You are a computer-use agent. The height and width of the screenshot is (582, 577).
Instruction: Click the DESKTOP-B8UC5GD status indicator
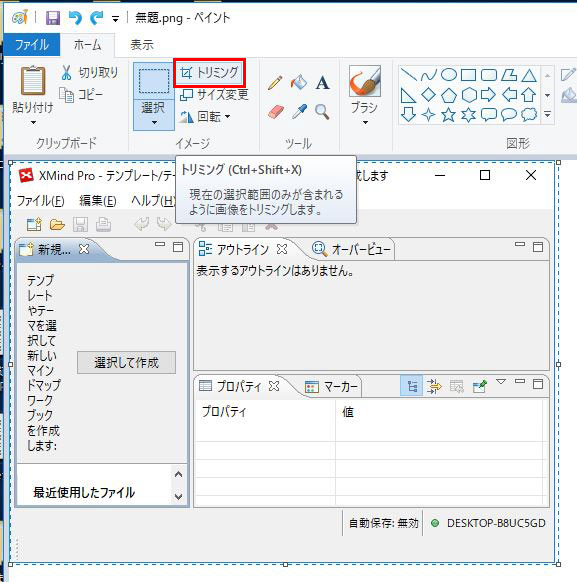[488, 523]
